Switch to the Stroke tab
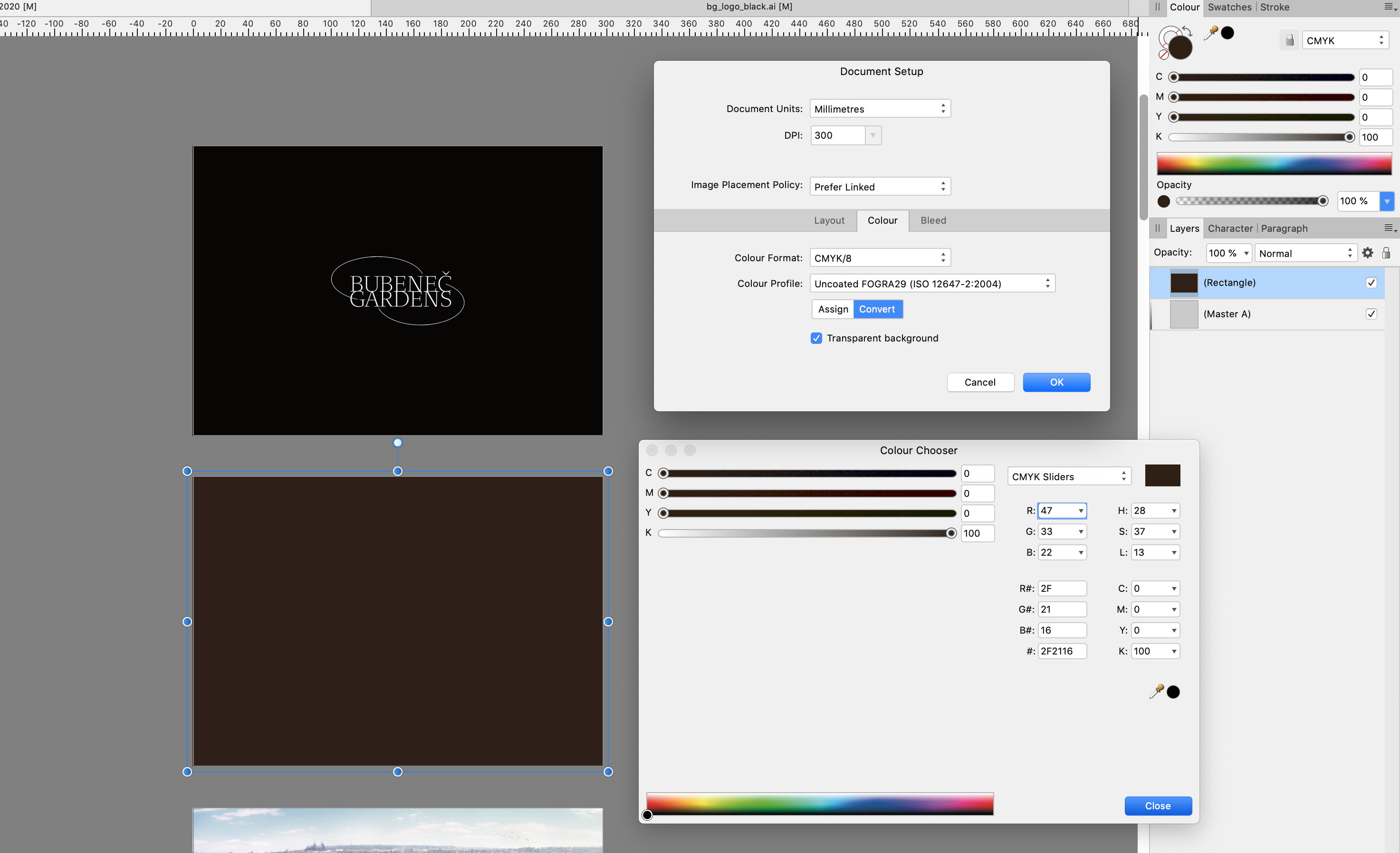Image resolution: width=1400 pixels, height=853 pixels. (x=1275, y=7)
